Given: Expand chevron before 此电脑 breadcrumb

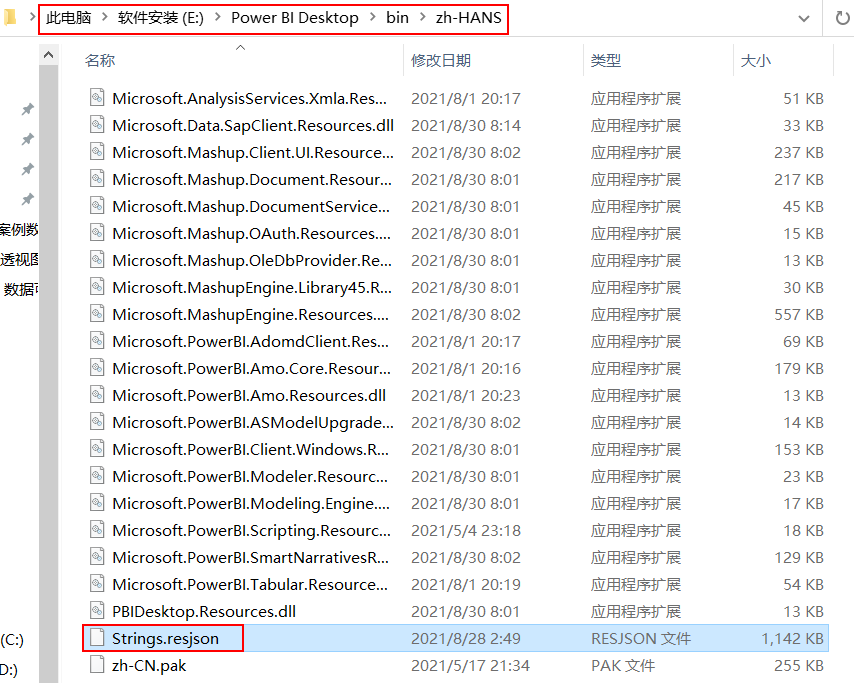Looking at the screenshot, I should point(32,17).
